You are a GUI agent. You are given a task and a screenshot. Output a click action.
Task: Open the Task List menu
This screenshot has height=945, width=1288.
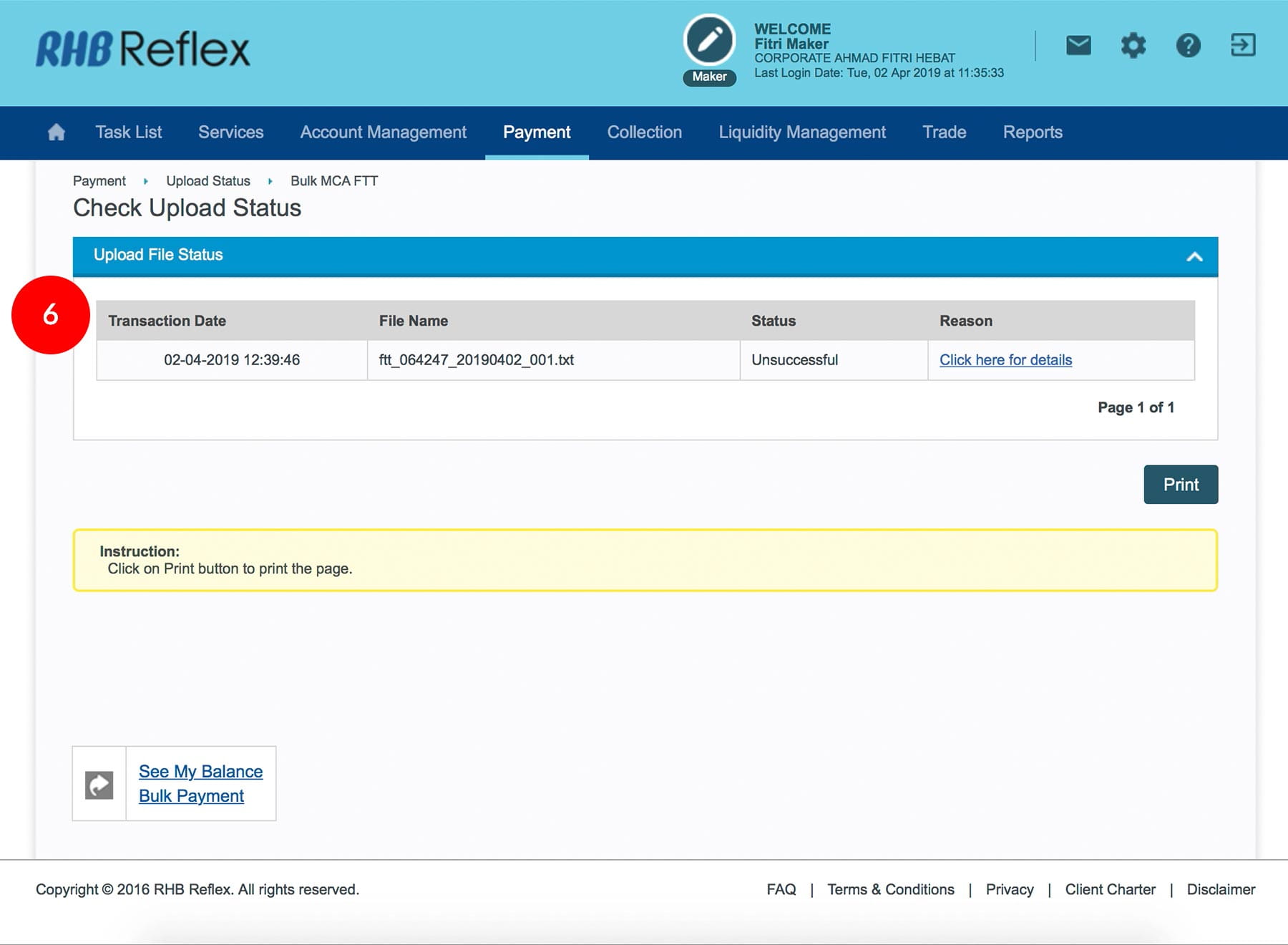(x=129, y=132)
